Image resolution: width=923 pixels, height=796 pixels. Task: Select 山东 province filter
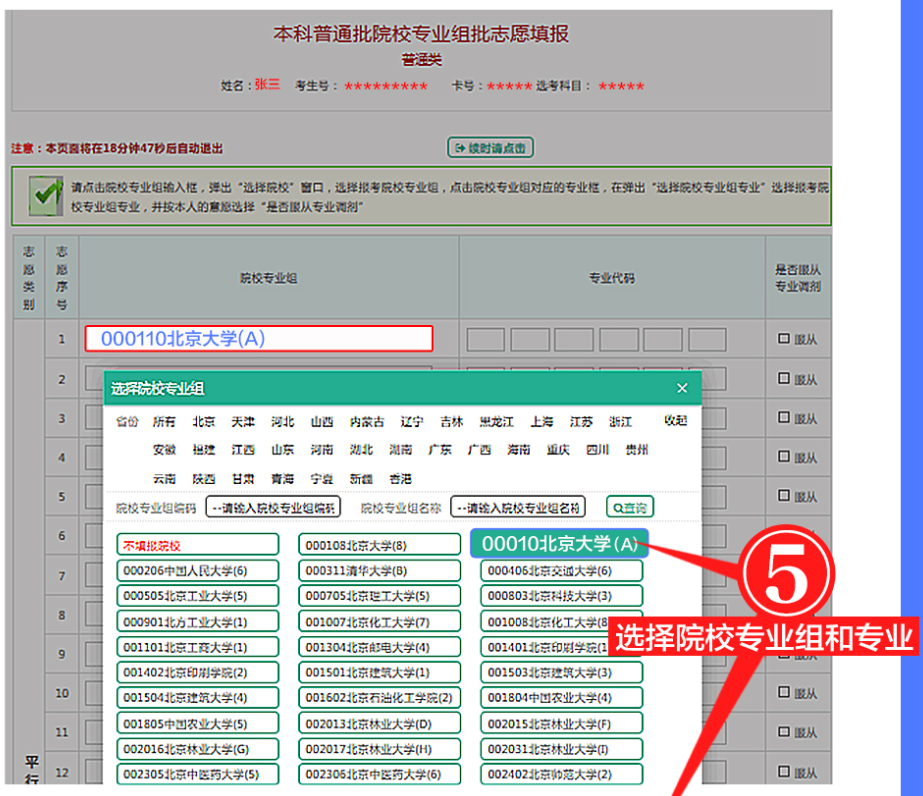click(283, 450)
